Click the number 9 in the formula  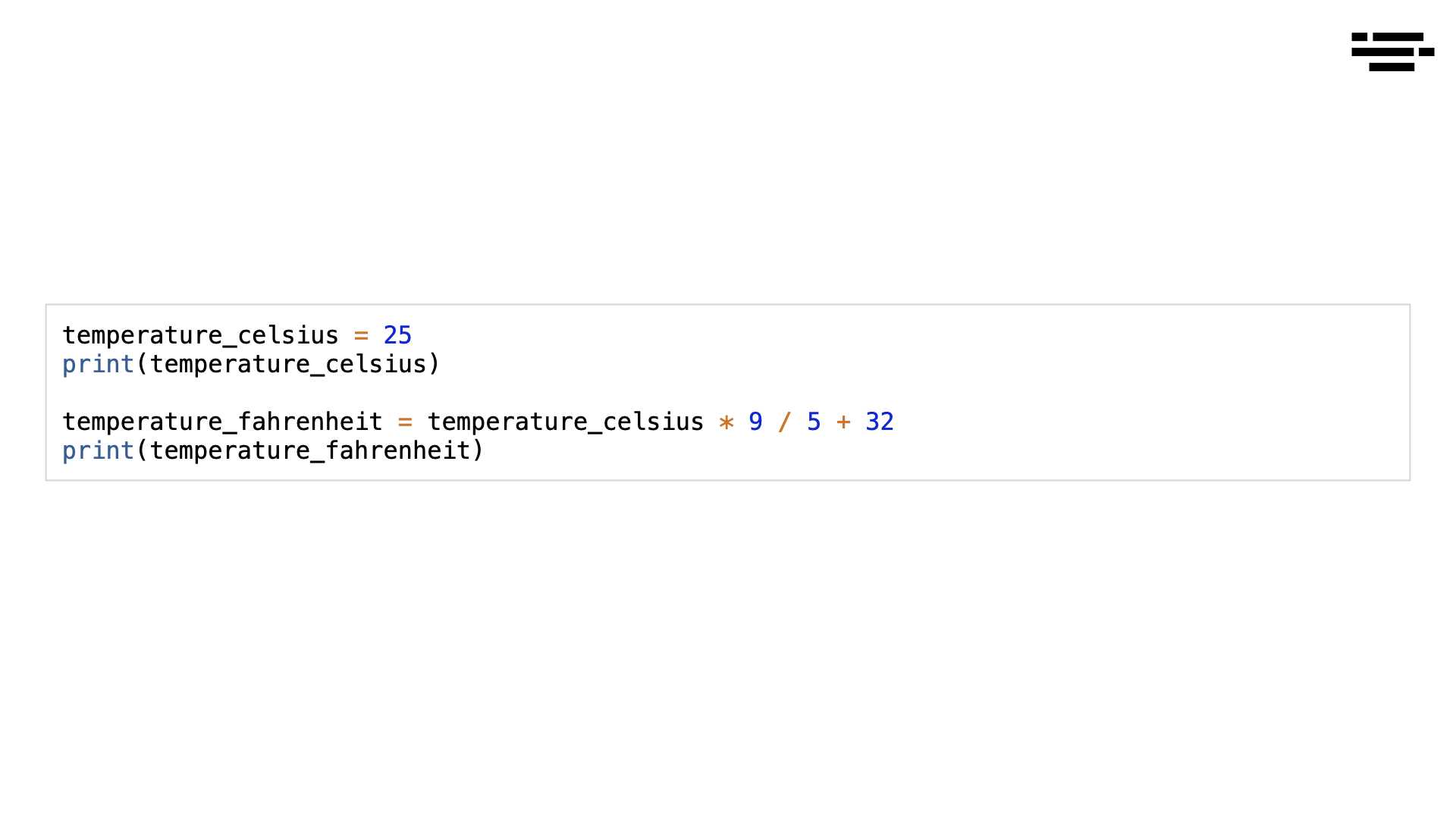[755, 422]
